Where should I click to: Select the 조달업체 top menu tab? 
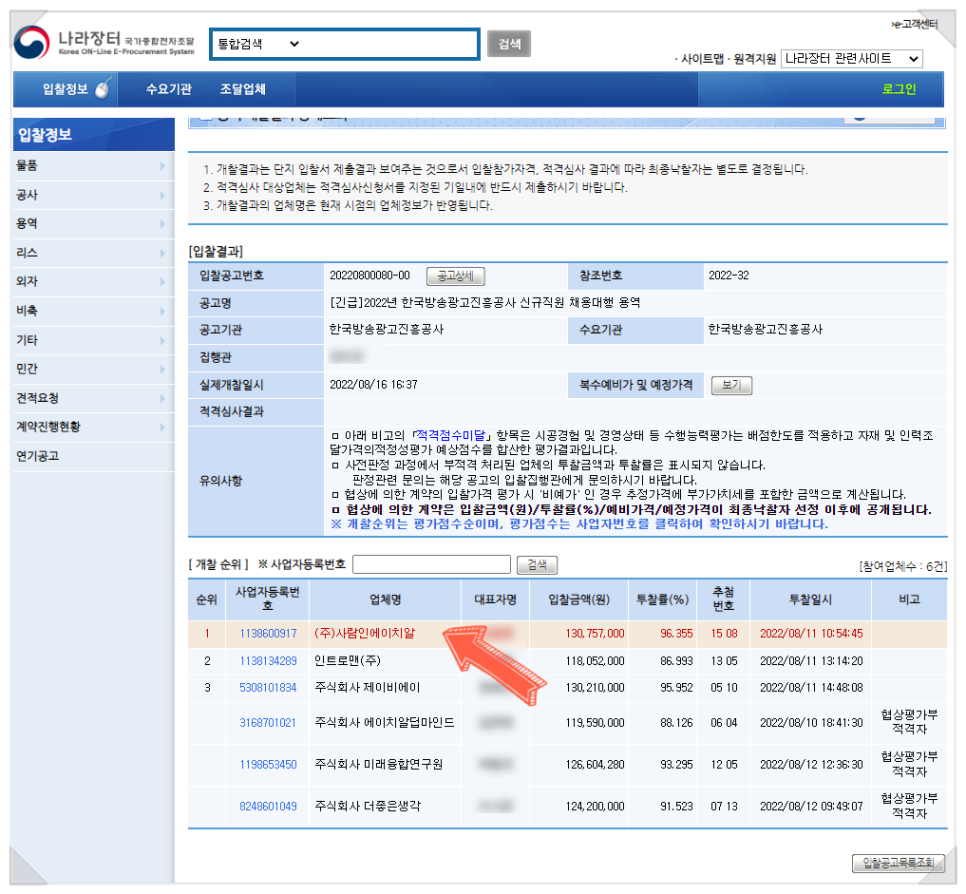(x=243, y=89)
